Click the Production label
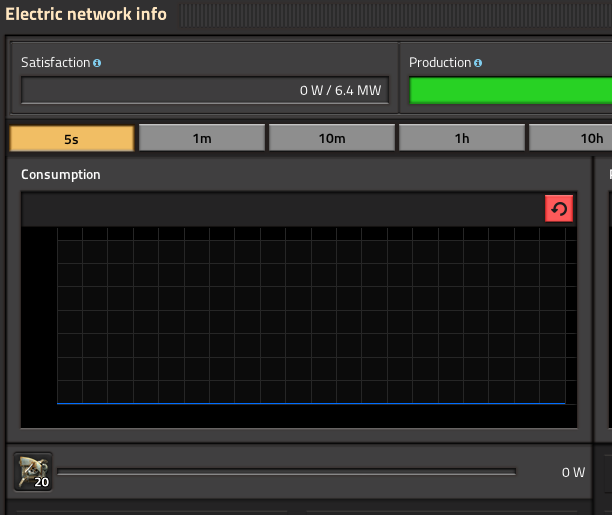This screenshot has height=515, width=612. click(x=440, y=62)
